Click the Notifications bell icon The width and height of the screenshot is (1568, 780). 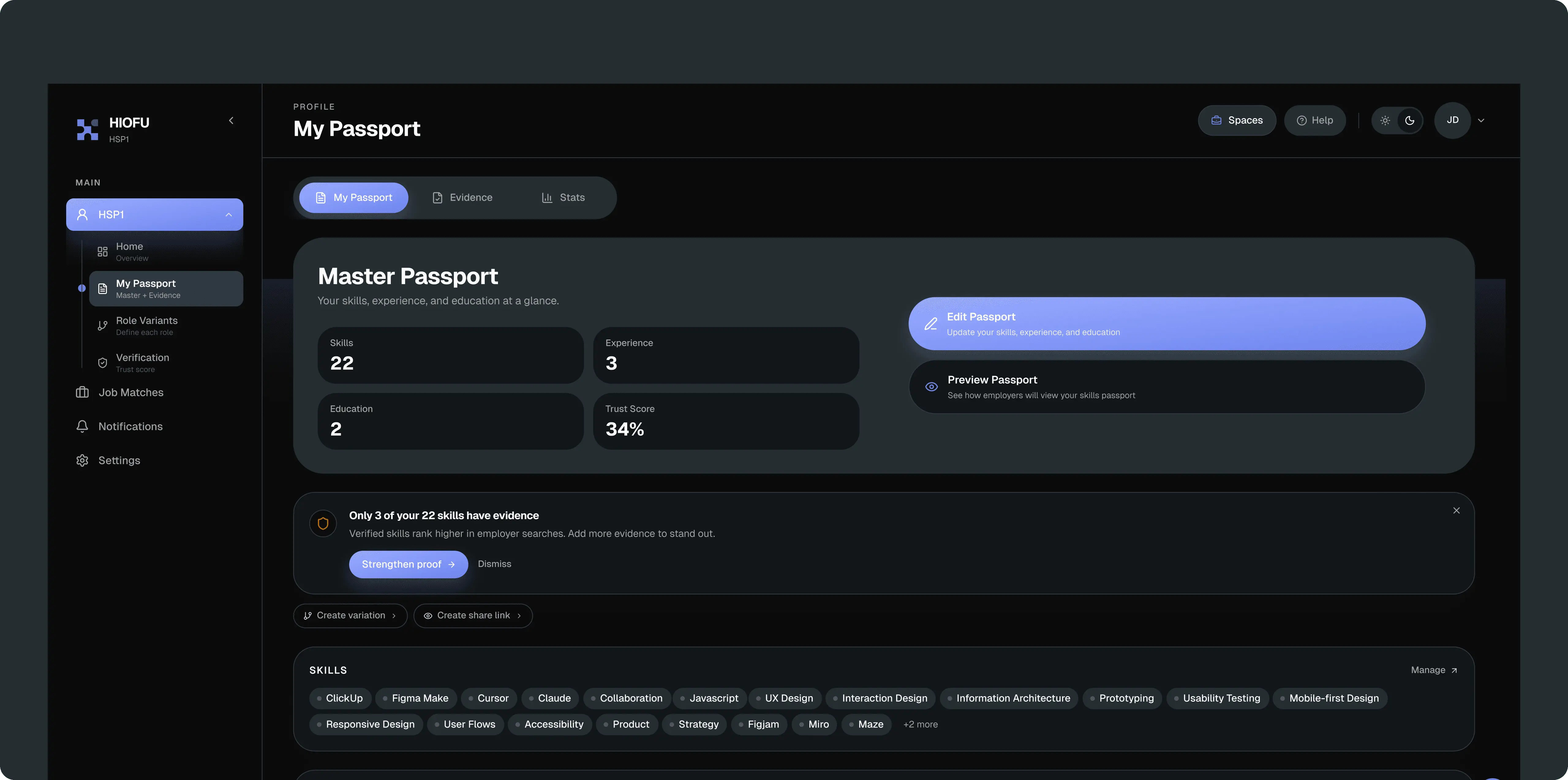point(82,426)
